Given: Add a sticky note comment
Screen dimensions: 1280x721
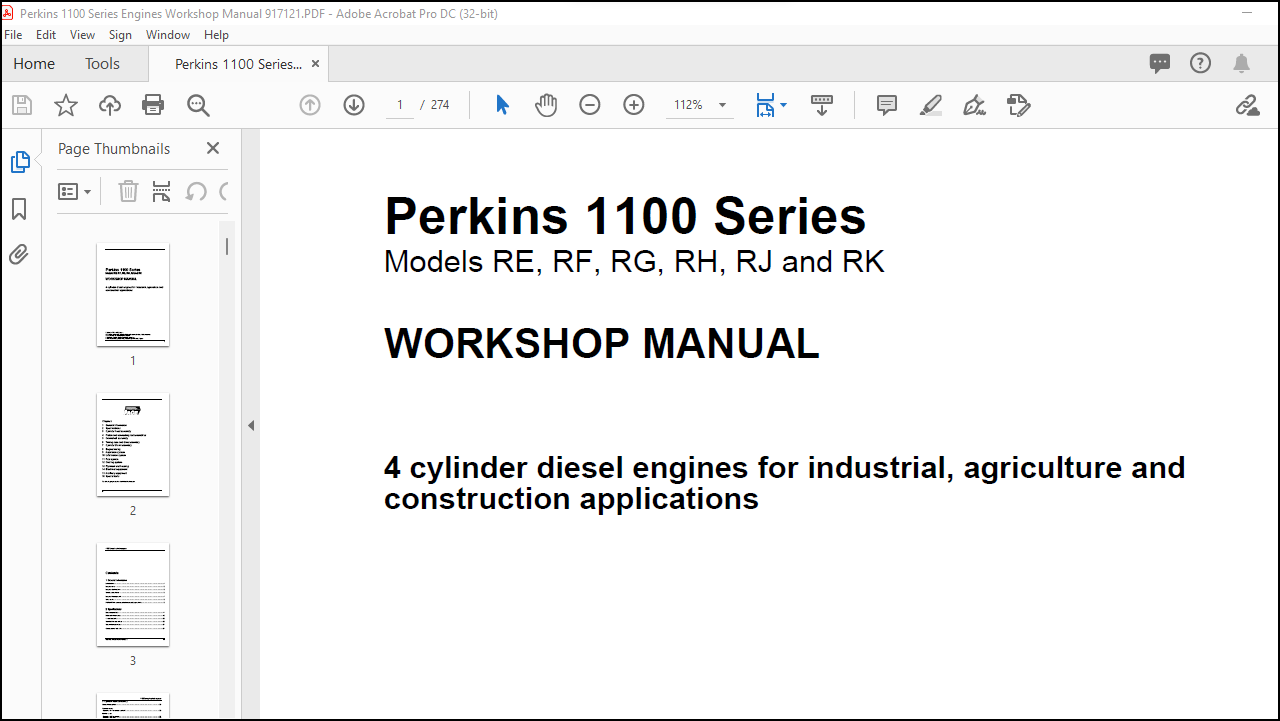Looking at the screenshot, I should pyautogui.click(x=887, y=105).
